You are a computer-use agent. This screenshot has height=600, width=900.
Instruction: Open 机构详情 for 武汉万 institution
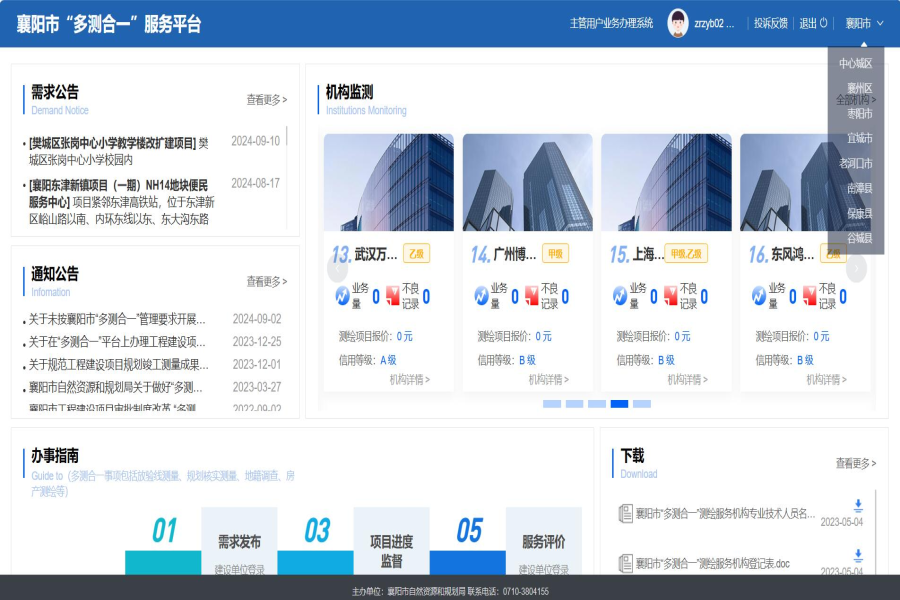(x=410, y=380)
